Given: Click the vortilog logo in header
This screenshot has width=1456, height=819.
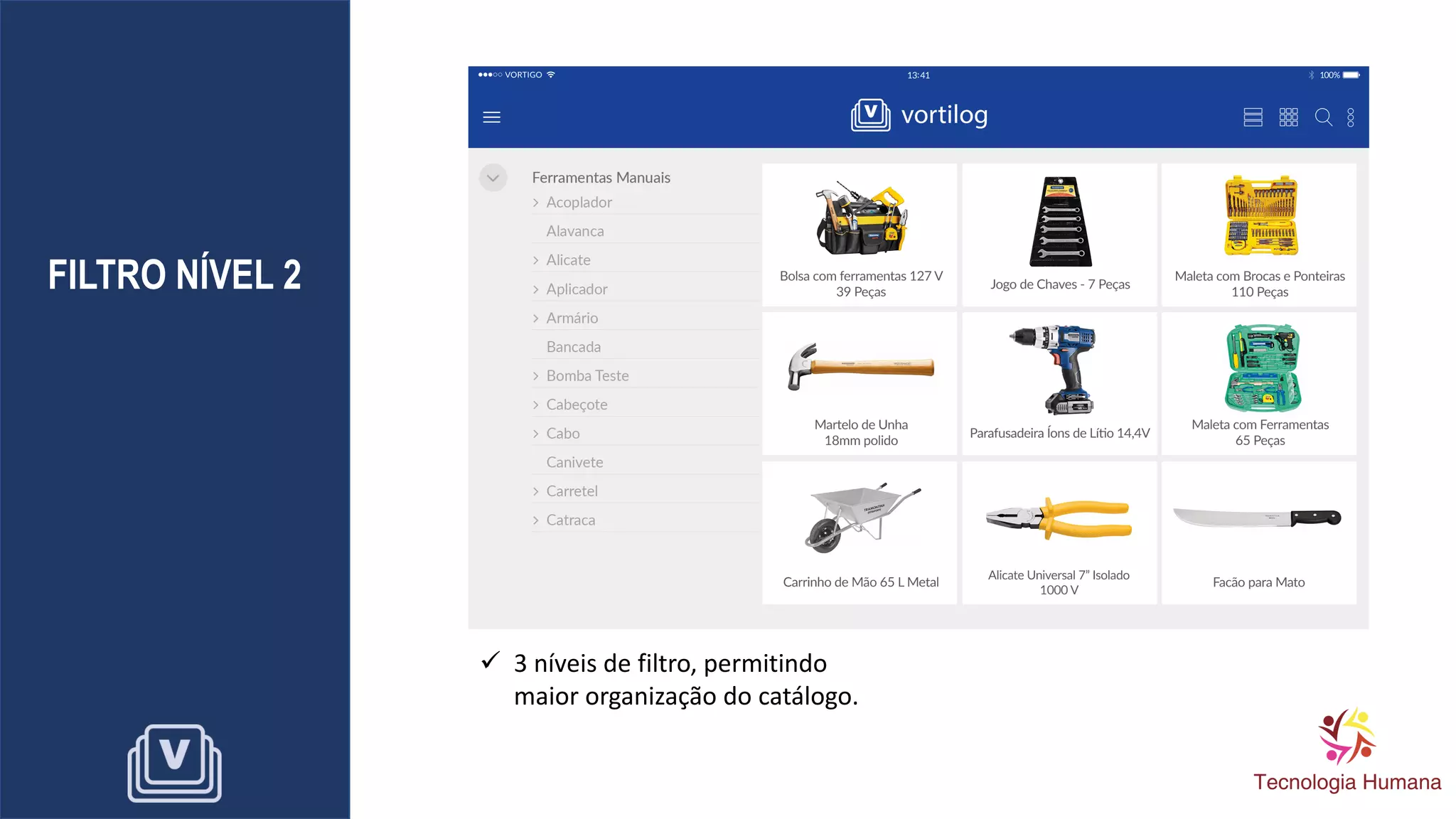Looking at the screenshot, I should tap(919, 114).
